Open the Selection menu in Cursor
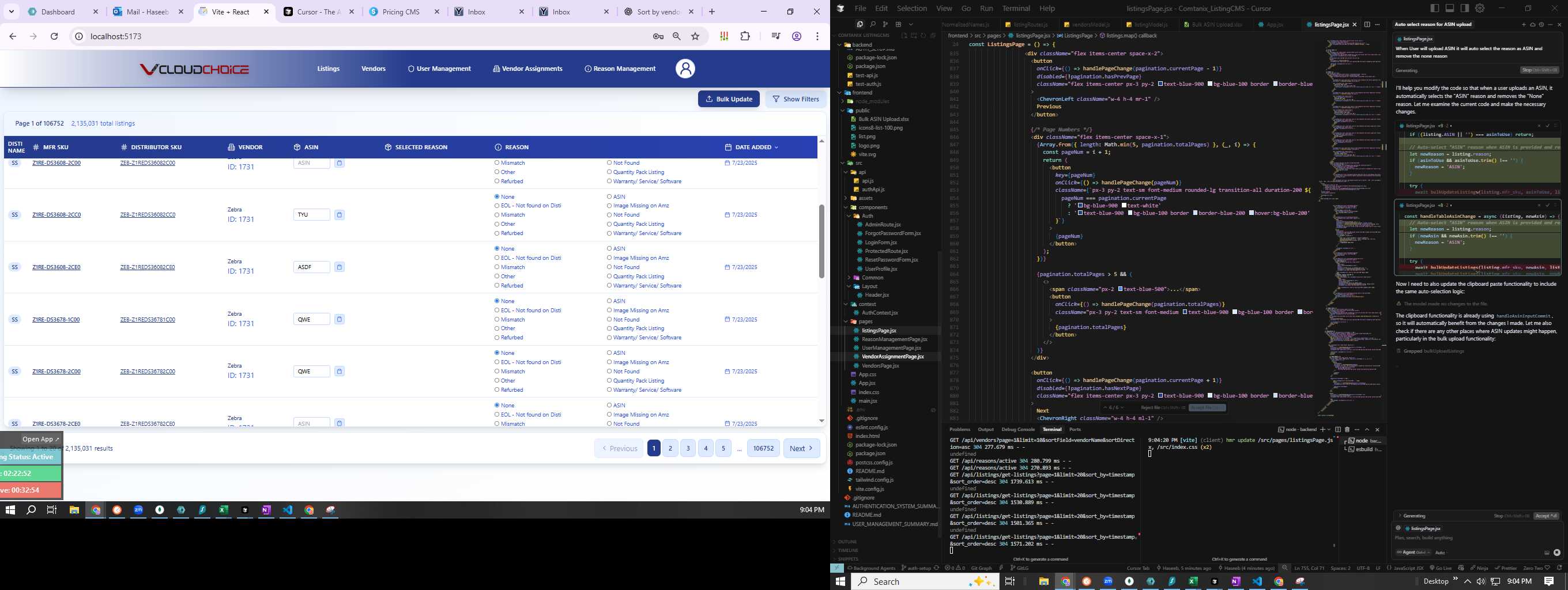Image resolution: width=1568 pixels, height=590 pixels. tap(912, 8)
